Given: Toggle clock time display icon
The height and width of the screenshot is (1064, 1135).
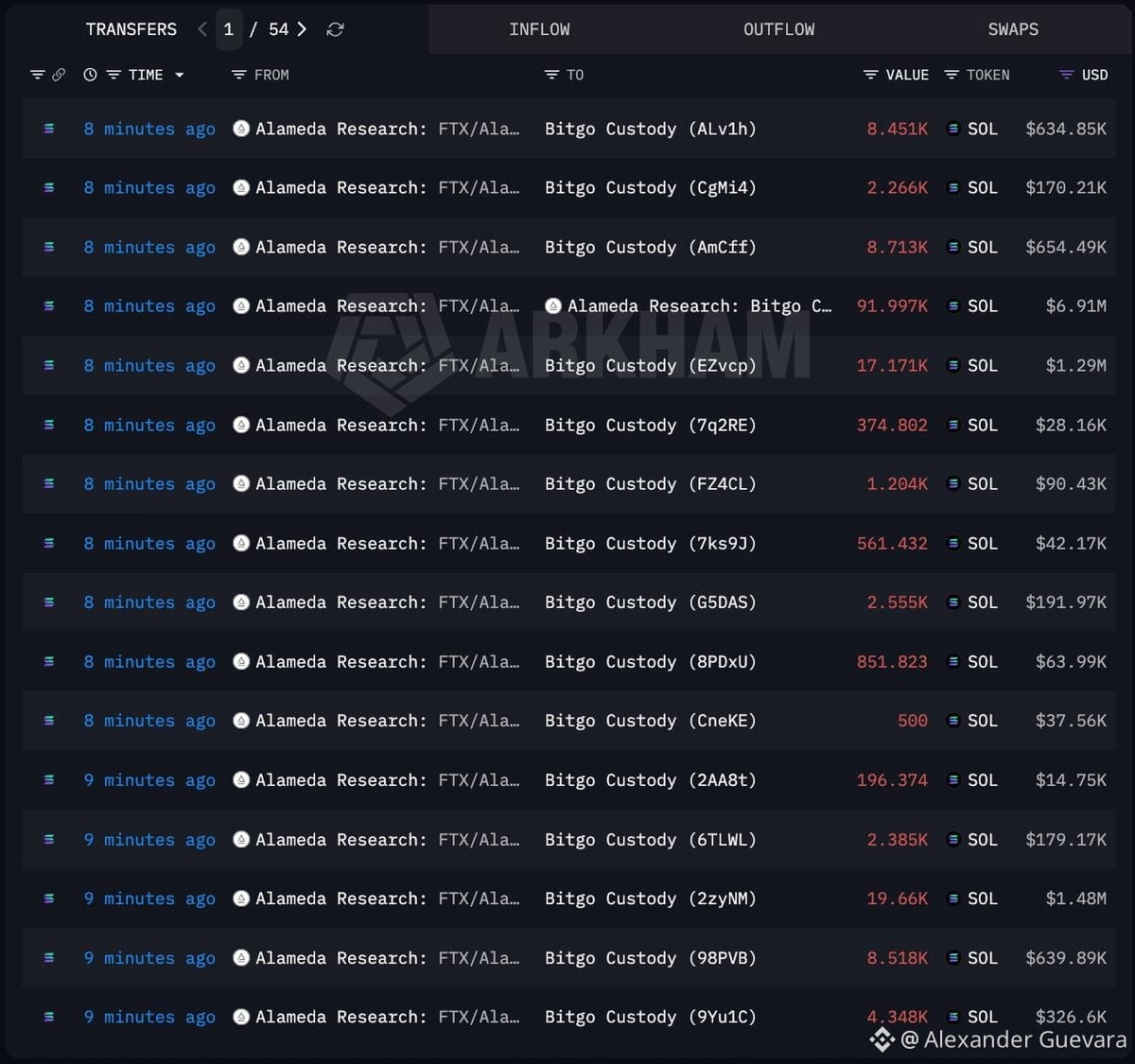Looking at the screenshot, I should pos(90,75).
